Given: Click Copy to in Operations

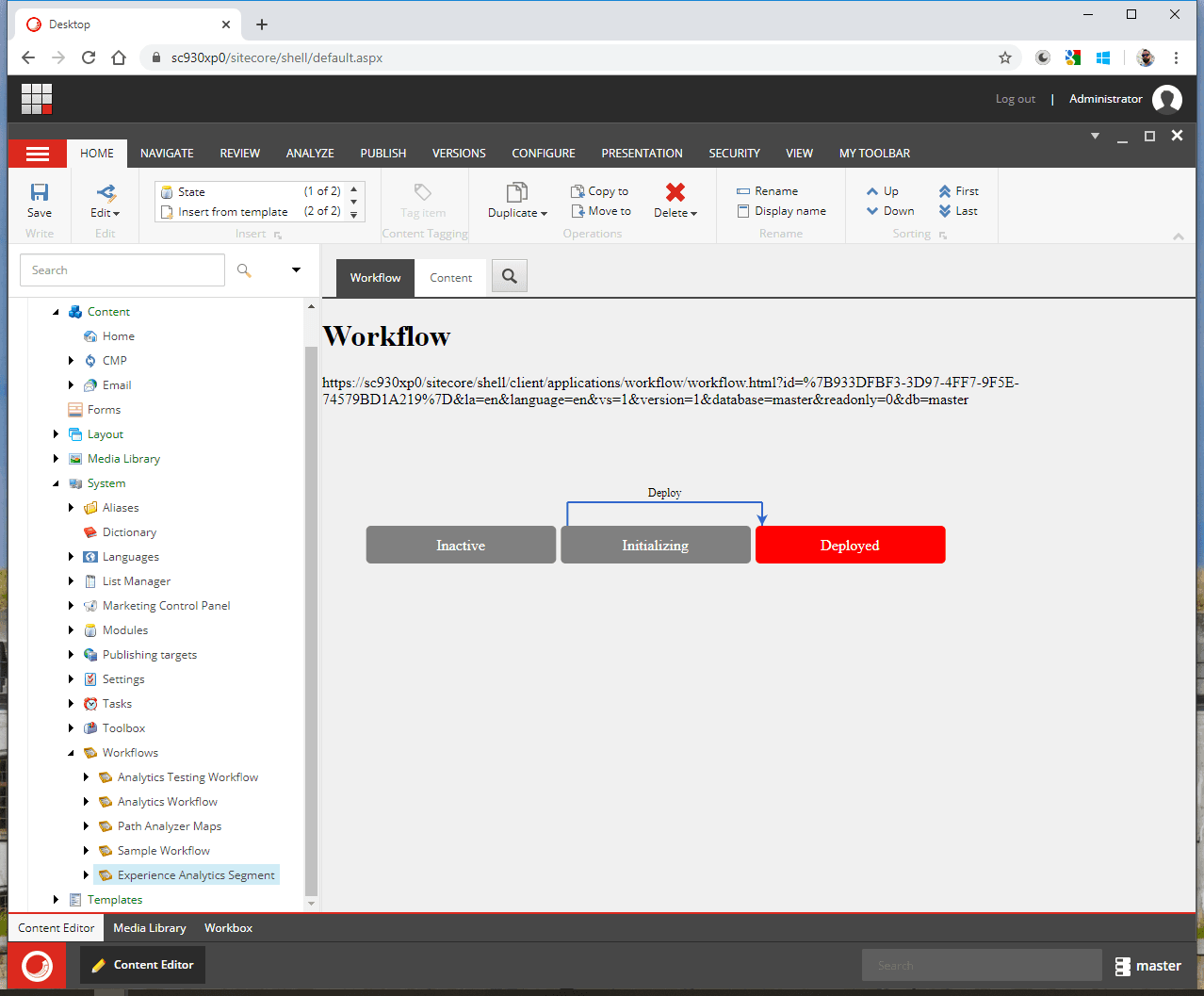Looking at the screenshot, I should pyautogui.click(x=600, y=191).
